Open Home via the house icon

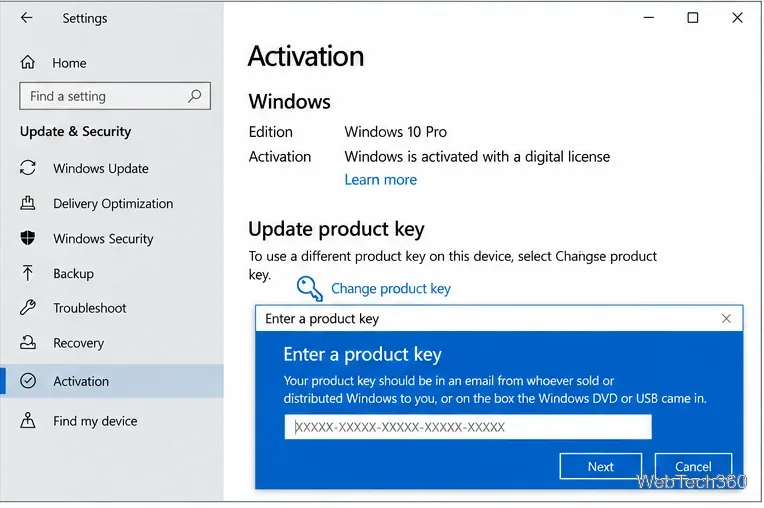(x=28, y=62)
